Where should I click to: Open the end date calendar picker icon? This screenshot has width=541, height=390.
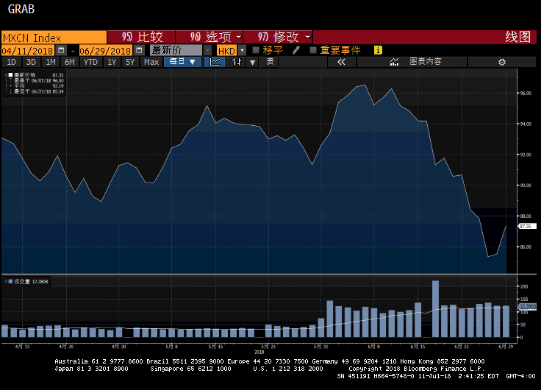tap(139, 50)
